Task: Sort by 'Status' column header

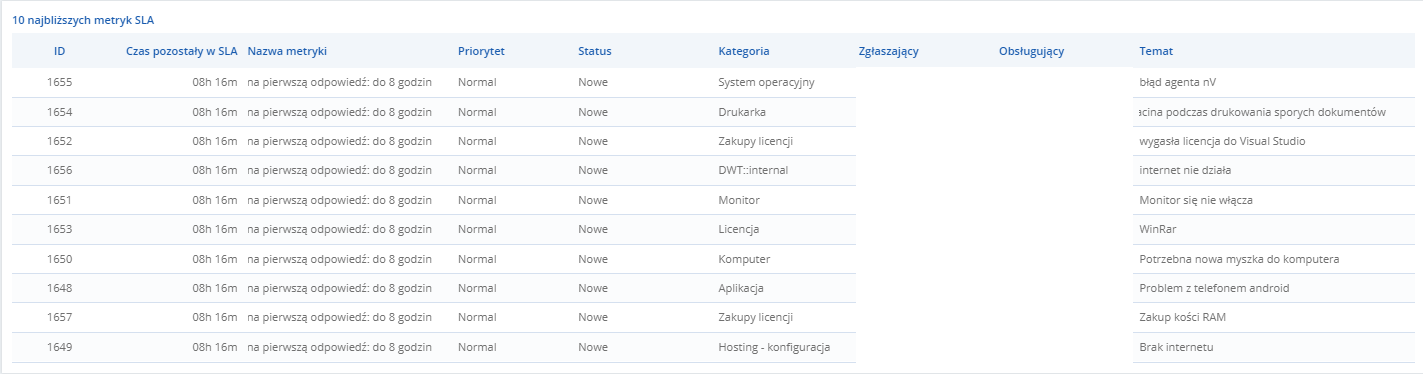Action: pos(594,51)
